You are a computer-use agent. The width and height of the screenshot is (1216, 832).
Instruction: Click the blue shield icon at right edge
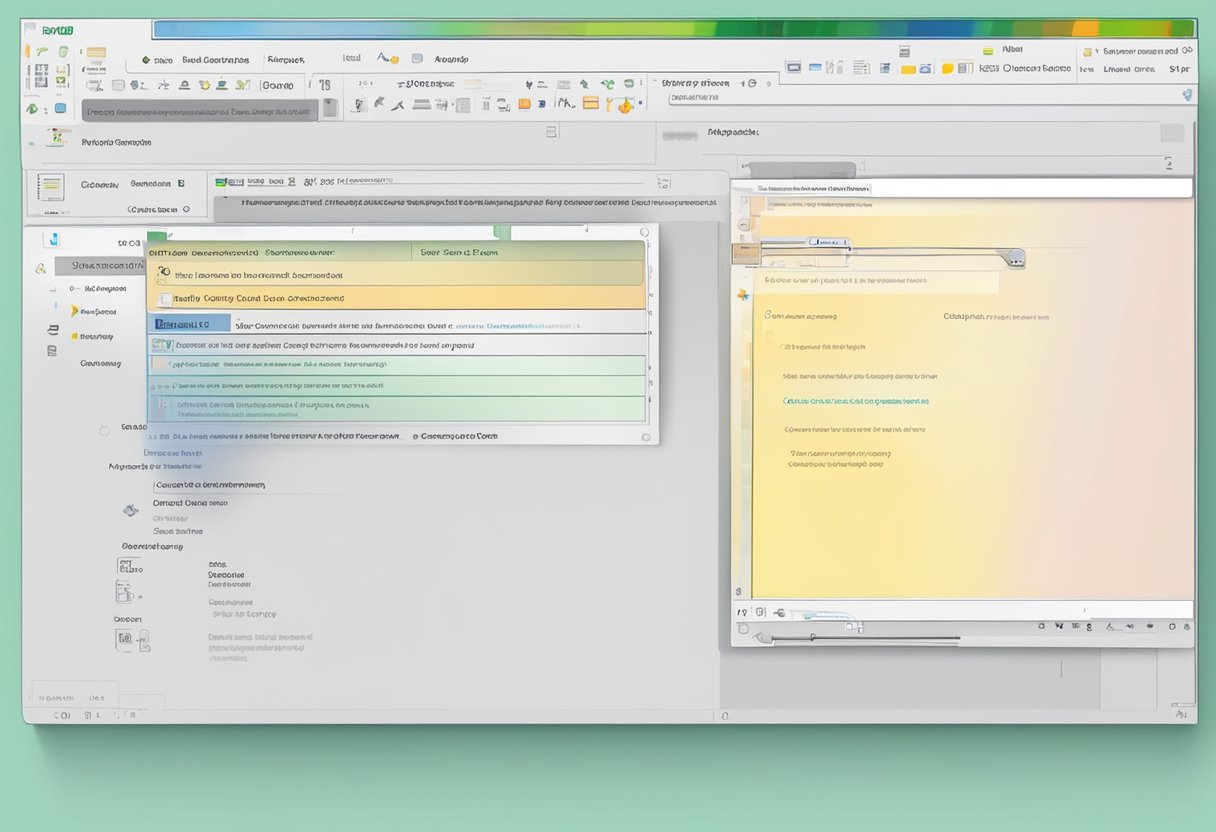(x=1187, y=95)
